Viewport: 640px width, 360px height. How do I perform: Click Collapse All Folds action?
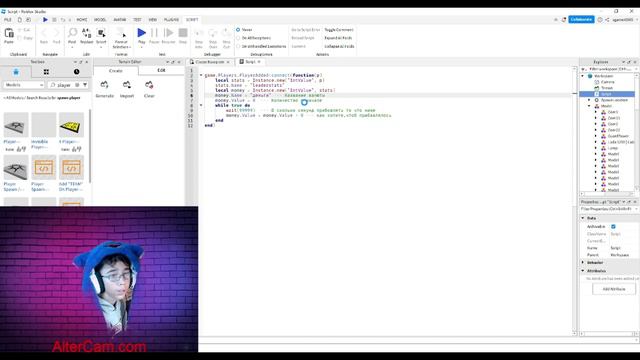(339, 47)
